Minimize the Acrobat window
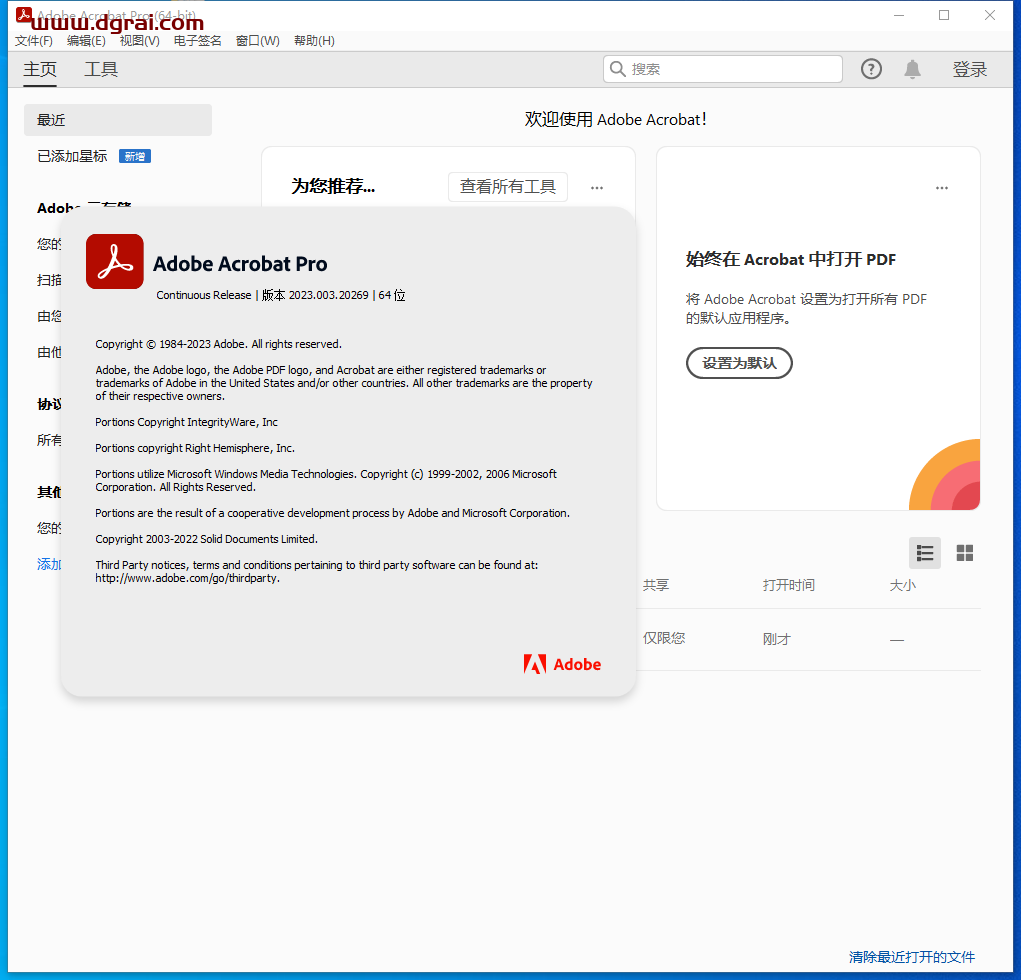The height and width of the screenshot is (980, 1021). click(899, 15)
